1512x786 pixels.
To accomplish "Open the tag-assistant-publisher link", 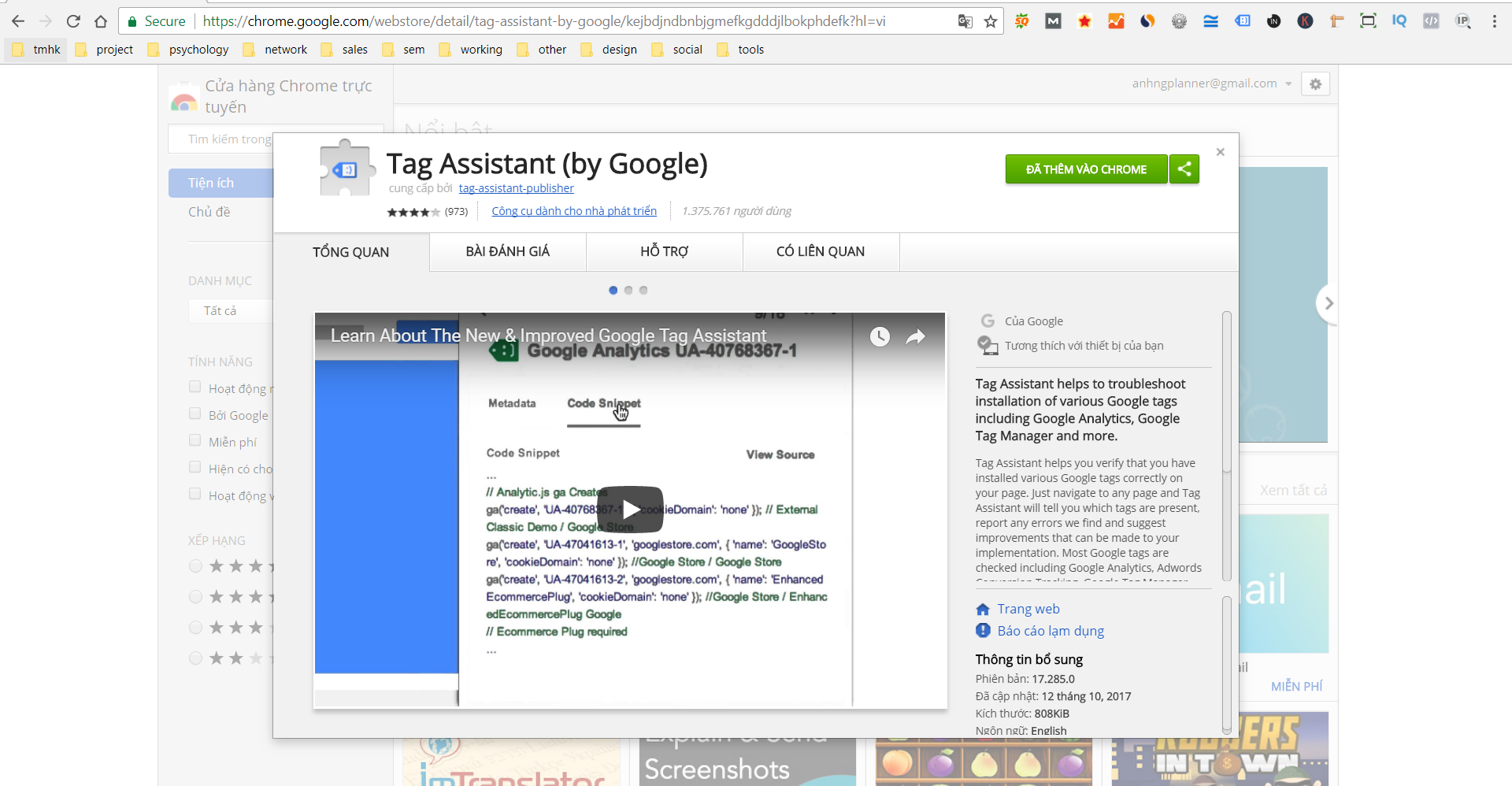I will click(517, 188).
